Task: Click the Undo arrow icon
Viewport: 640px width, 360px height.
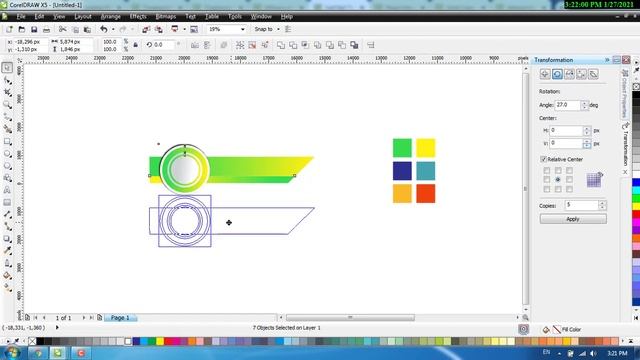Action: pos(104,29)
